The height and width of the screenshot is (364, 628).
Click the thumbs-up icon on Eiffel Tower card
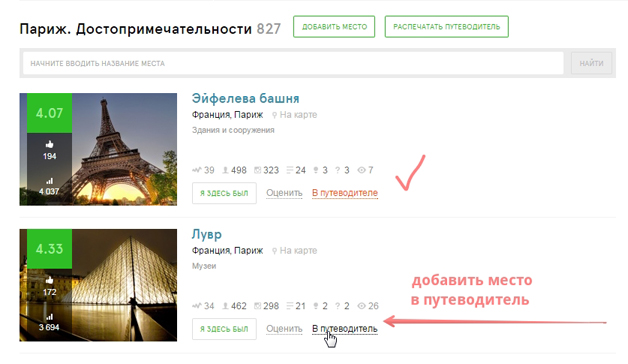(x=49, y=144)
